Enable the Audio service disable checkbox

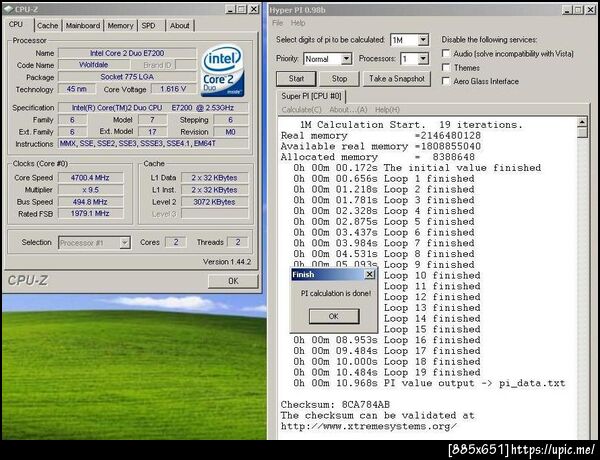pos(446,54)
